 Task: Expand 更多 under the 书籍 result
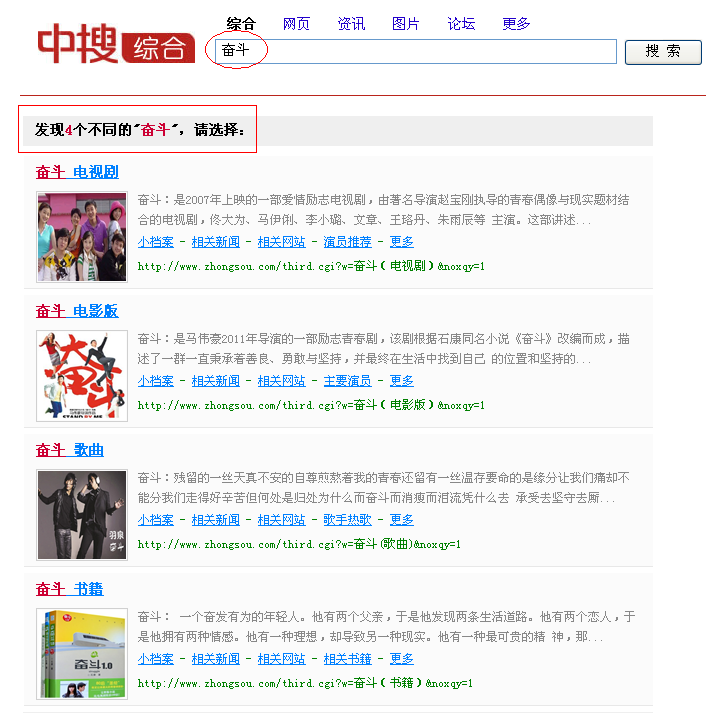click(x=401, y=659)
